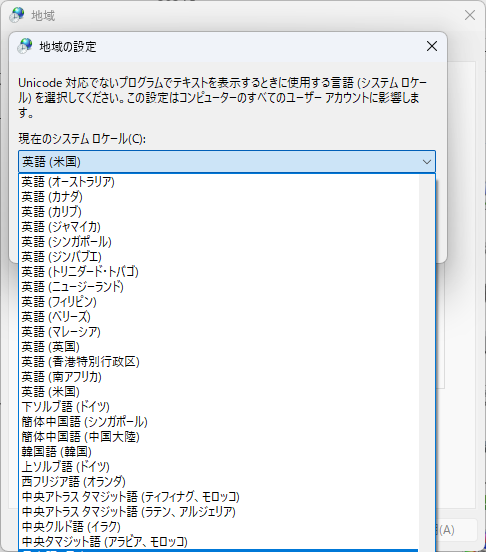Select 簡体中国語 (中国大陸) locale
Image resolution: width=486 pixels, height=552 pixels.
pyautogui.click(x=219, y=437)
